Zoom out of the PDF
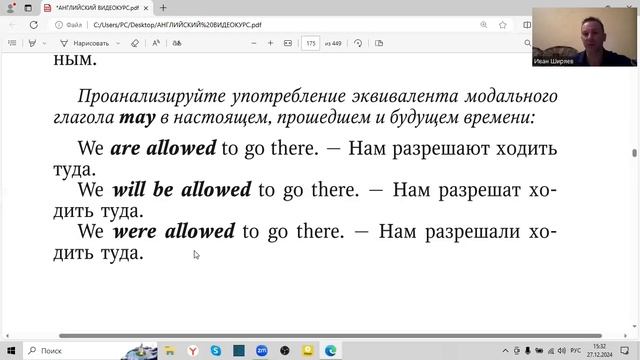The image size is (640, 360). (x=253, y=43)
